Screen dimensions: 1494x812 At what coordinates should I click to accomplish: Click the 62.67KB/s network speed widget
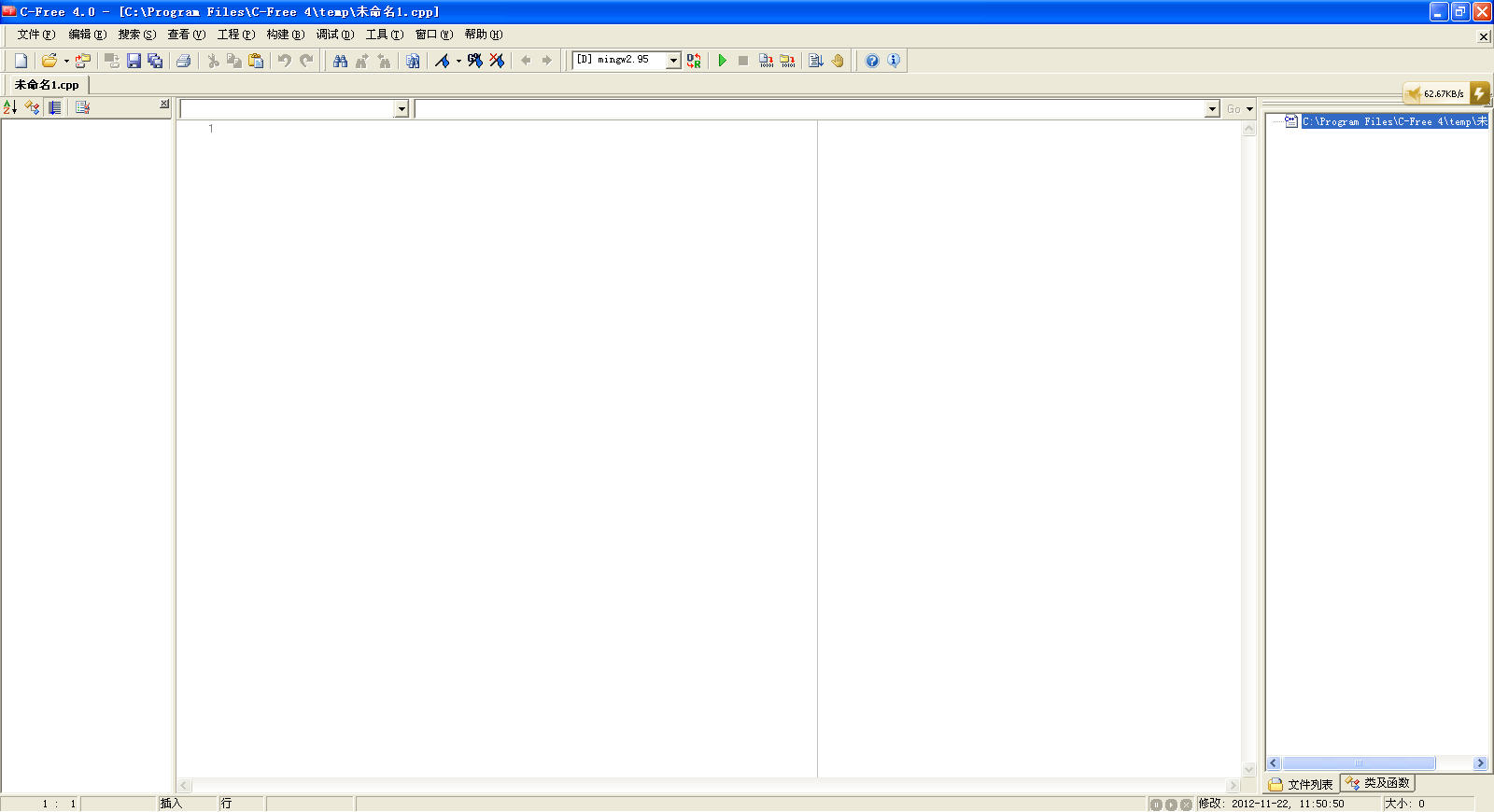tap(1446, 93)
